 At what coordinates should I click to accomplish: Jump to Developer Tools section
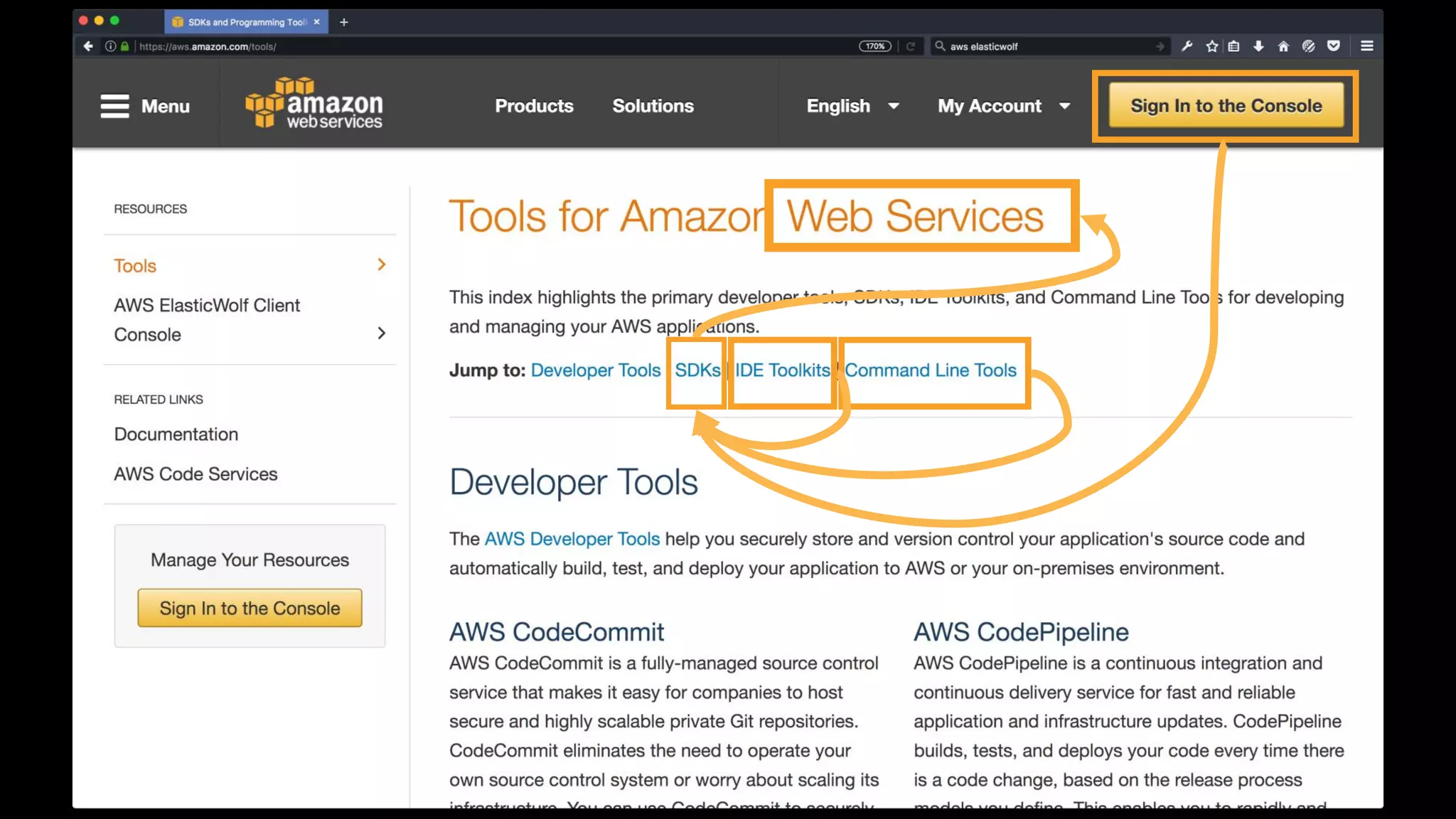[596, 370]
